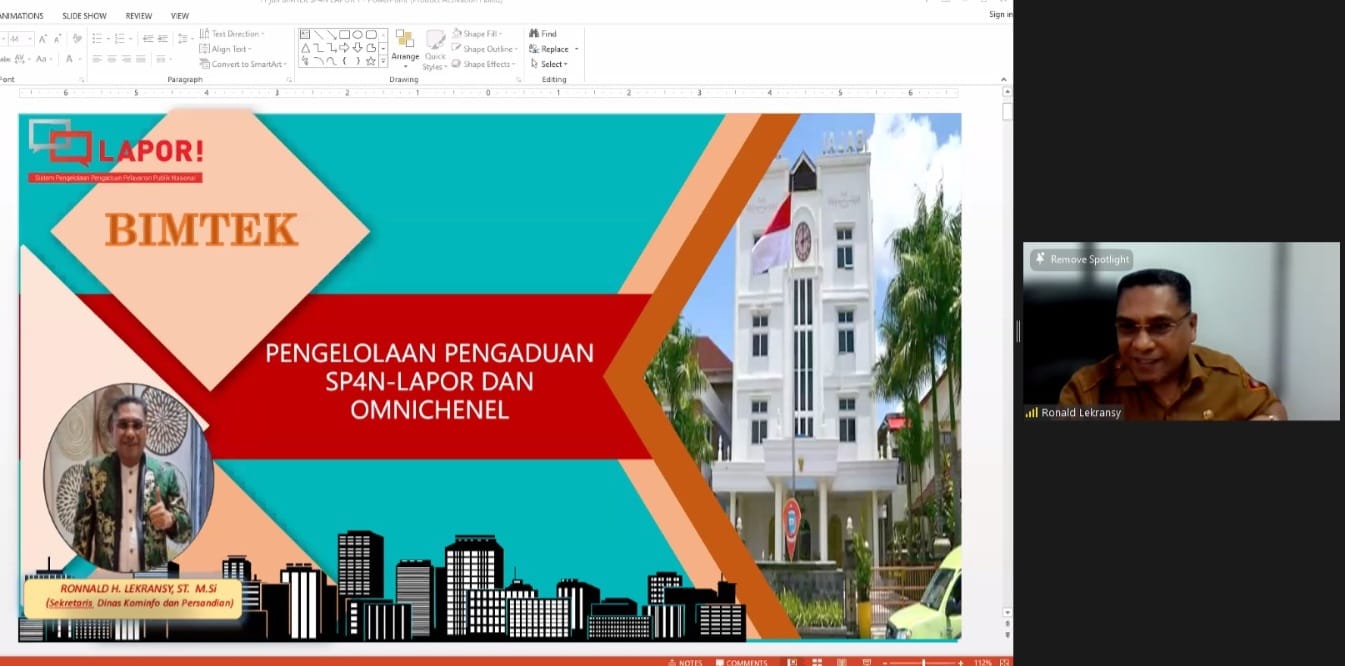Click the Find button in Editing group

click(543, 34)
